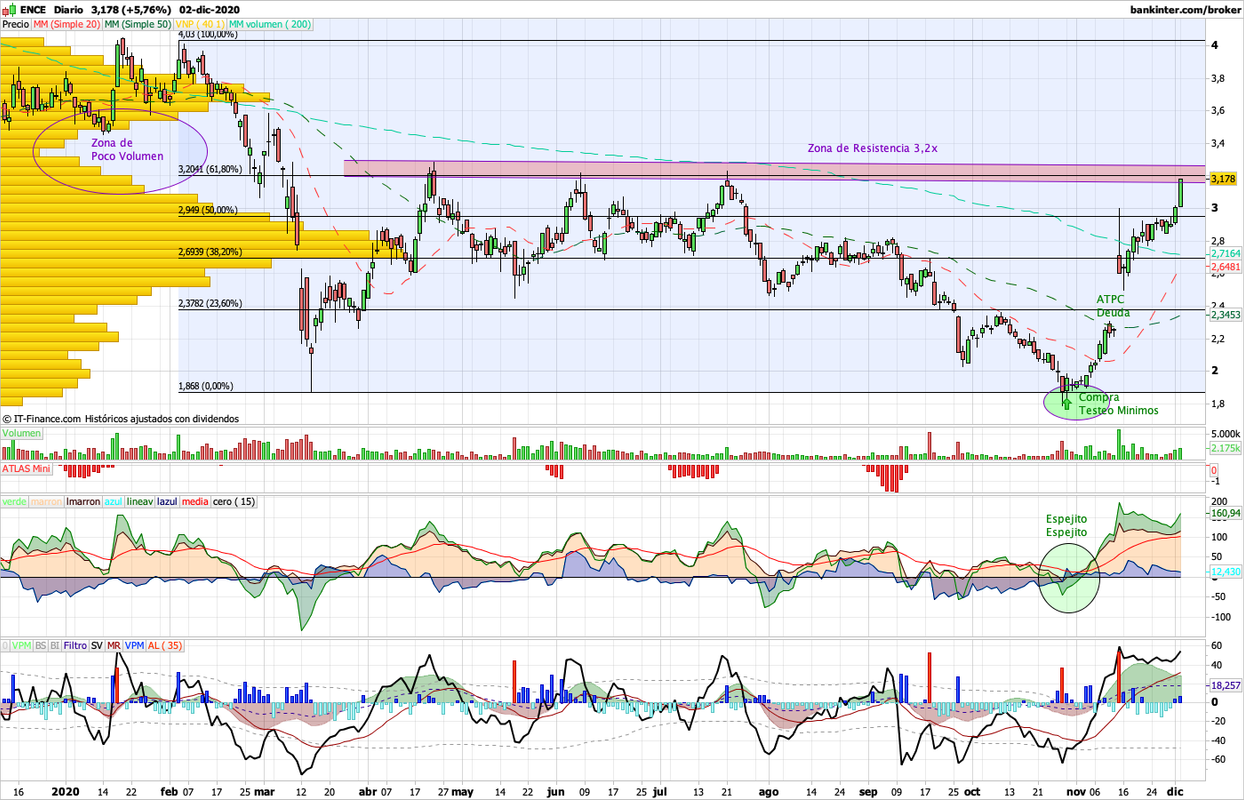Select the Volumen panel label
Viewport: 1244px width, 800px height.
pyautogui.click(x=23, y=433)
